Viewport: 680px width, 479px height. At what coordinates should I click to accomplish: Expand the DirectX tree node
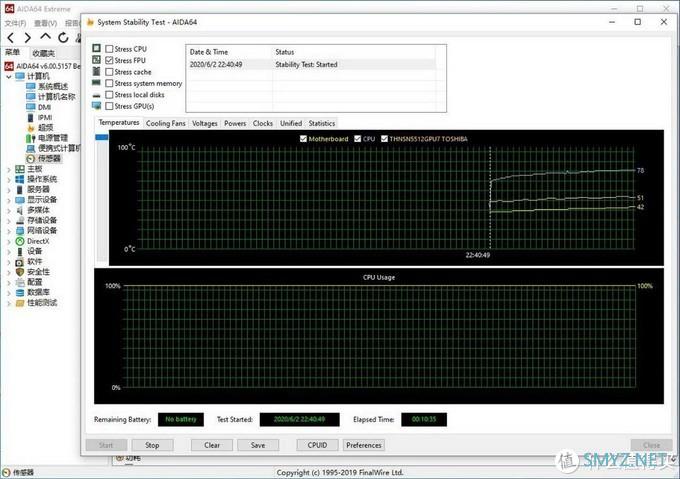point(9,241)
